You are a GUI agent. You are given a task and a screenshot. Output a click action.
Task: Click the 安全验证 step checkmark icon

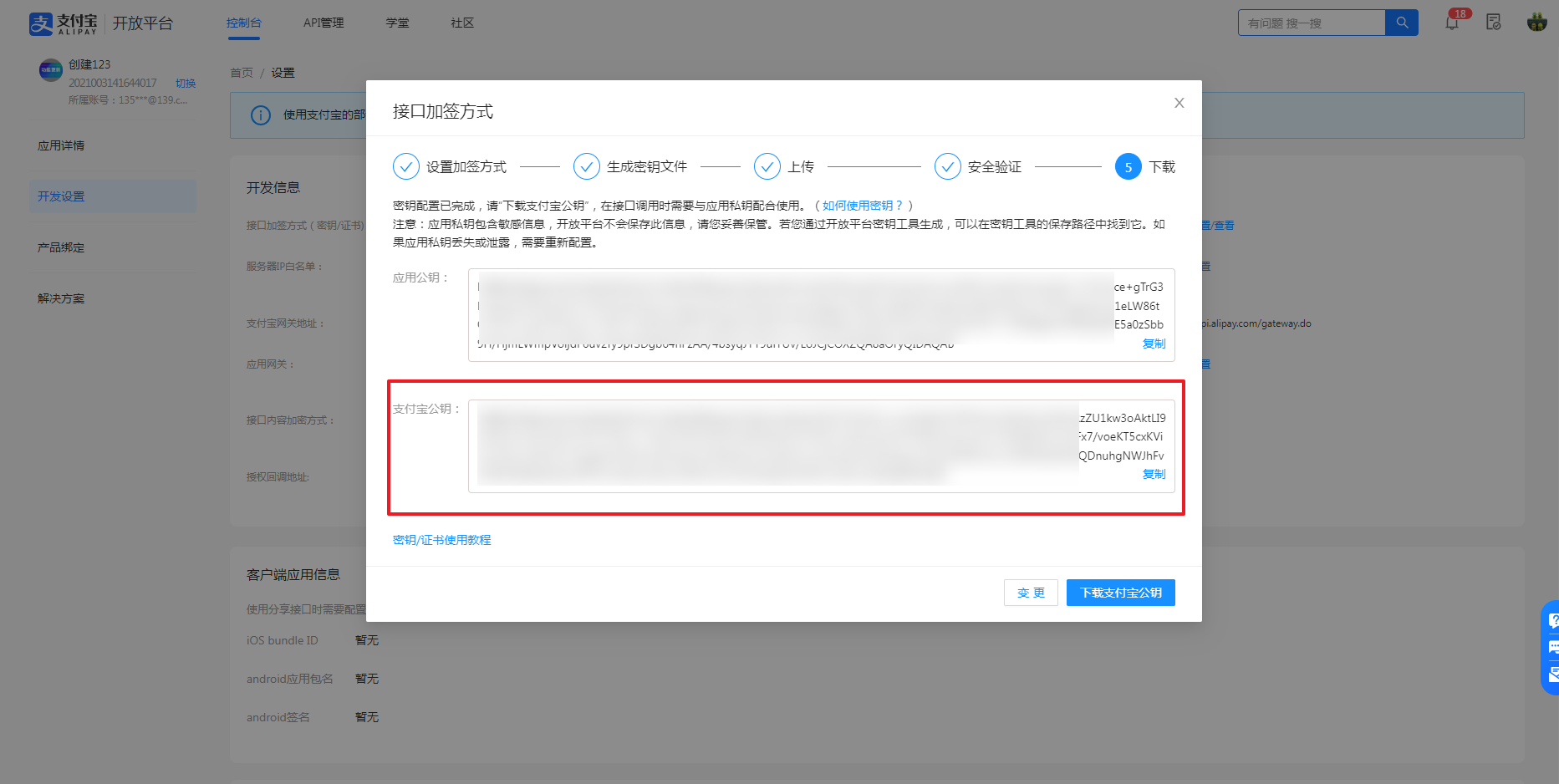pyautogui.click(x=948, y=166)
